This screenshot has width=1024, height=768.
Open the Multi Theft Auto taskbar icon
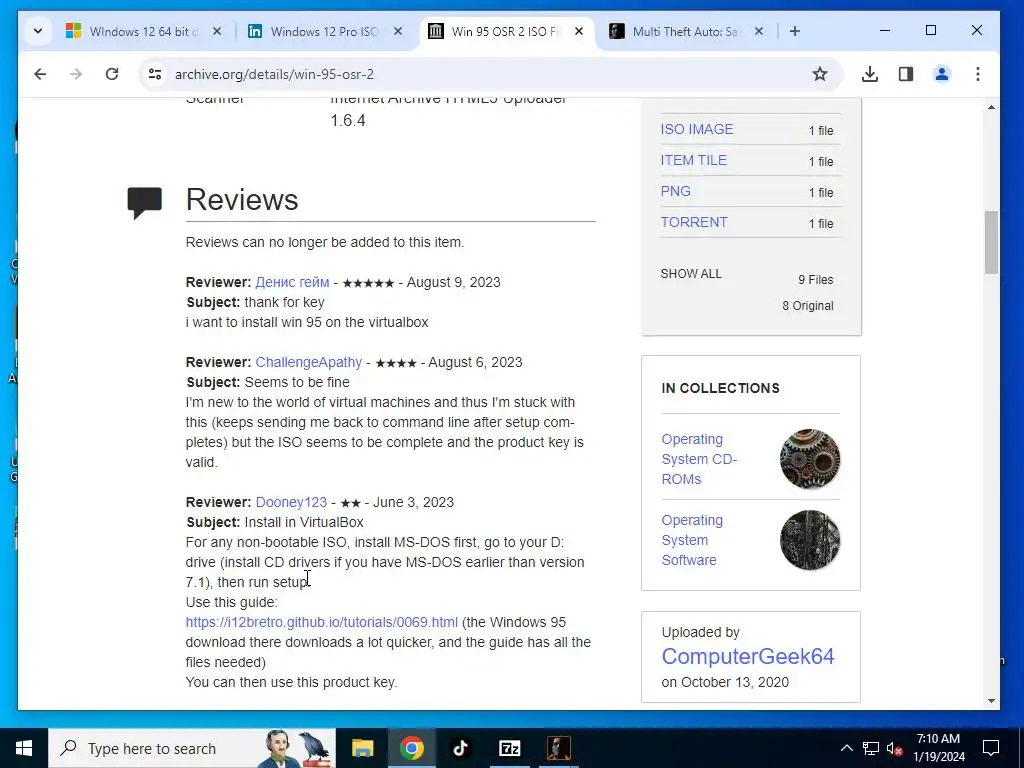558,748
